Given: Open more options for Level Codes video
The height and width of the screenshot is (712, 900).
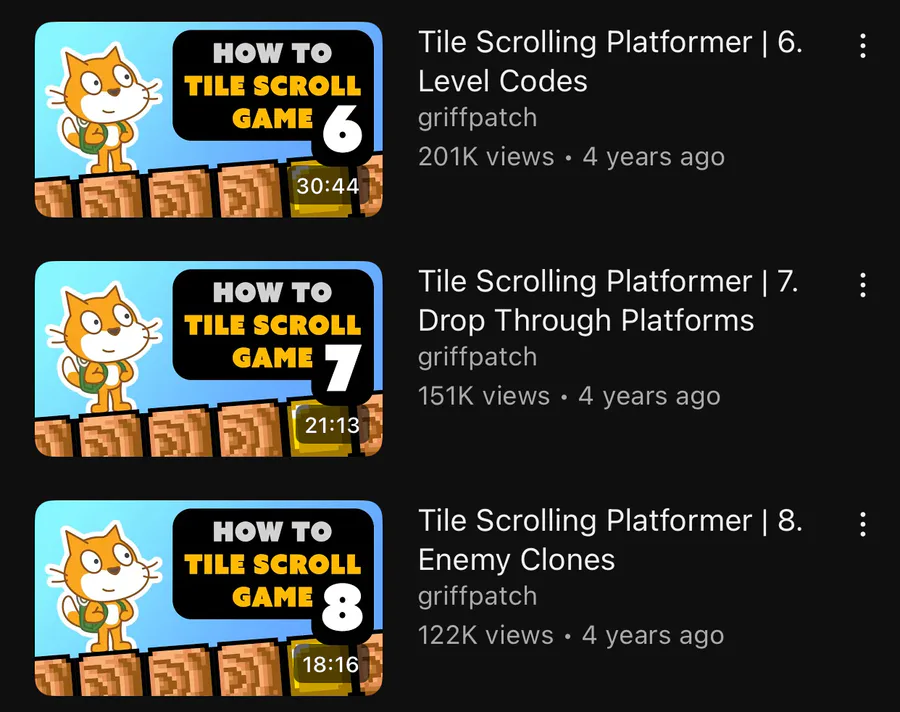Looking at the screenshot, I should [x=863, y=46].
